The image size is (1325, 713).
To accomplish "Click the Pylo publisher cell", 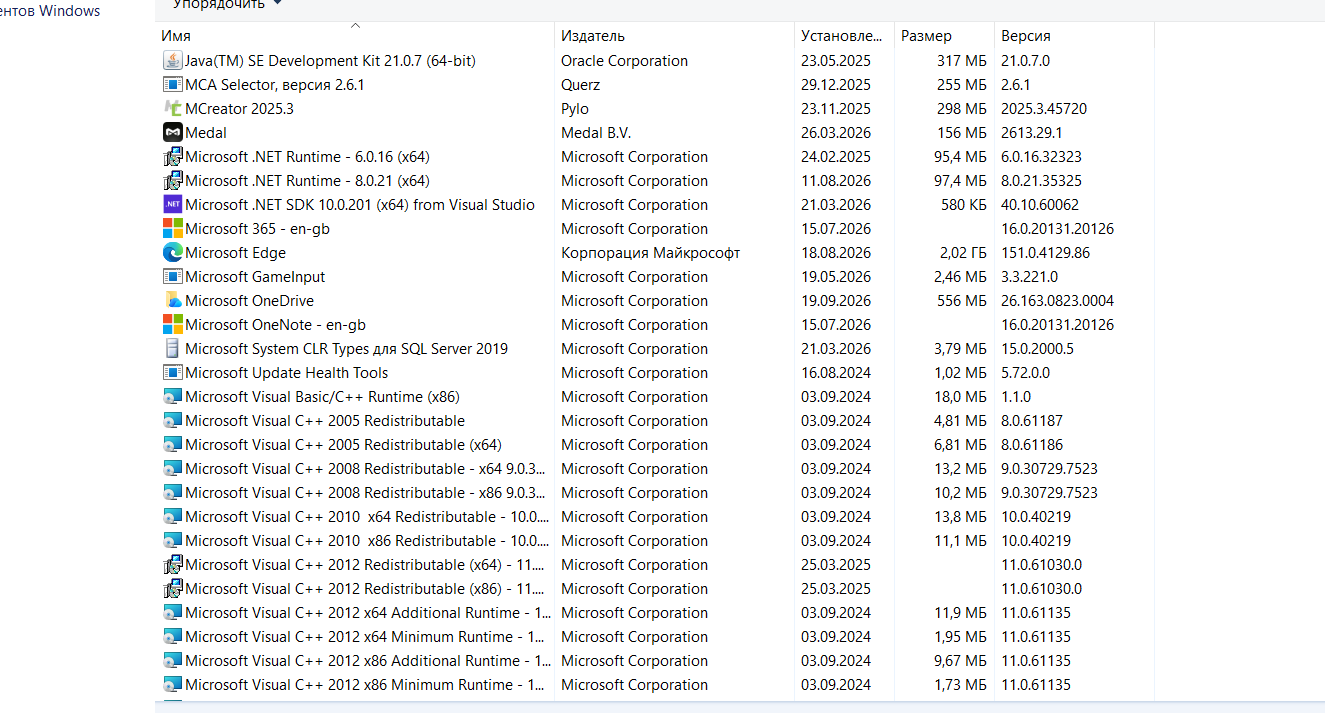I will coord(575,109).
